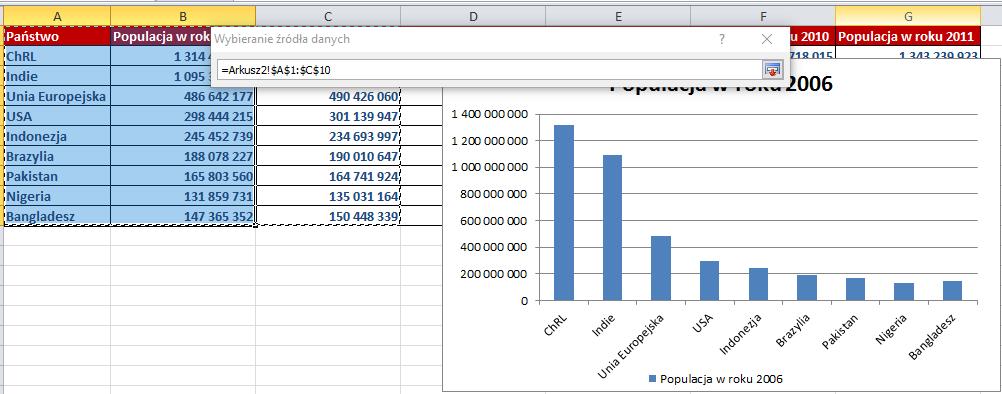
Task: Click cell with value 188 078 227
Action: point(183,156)
